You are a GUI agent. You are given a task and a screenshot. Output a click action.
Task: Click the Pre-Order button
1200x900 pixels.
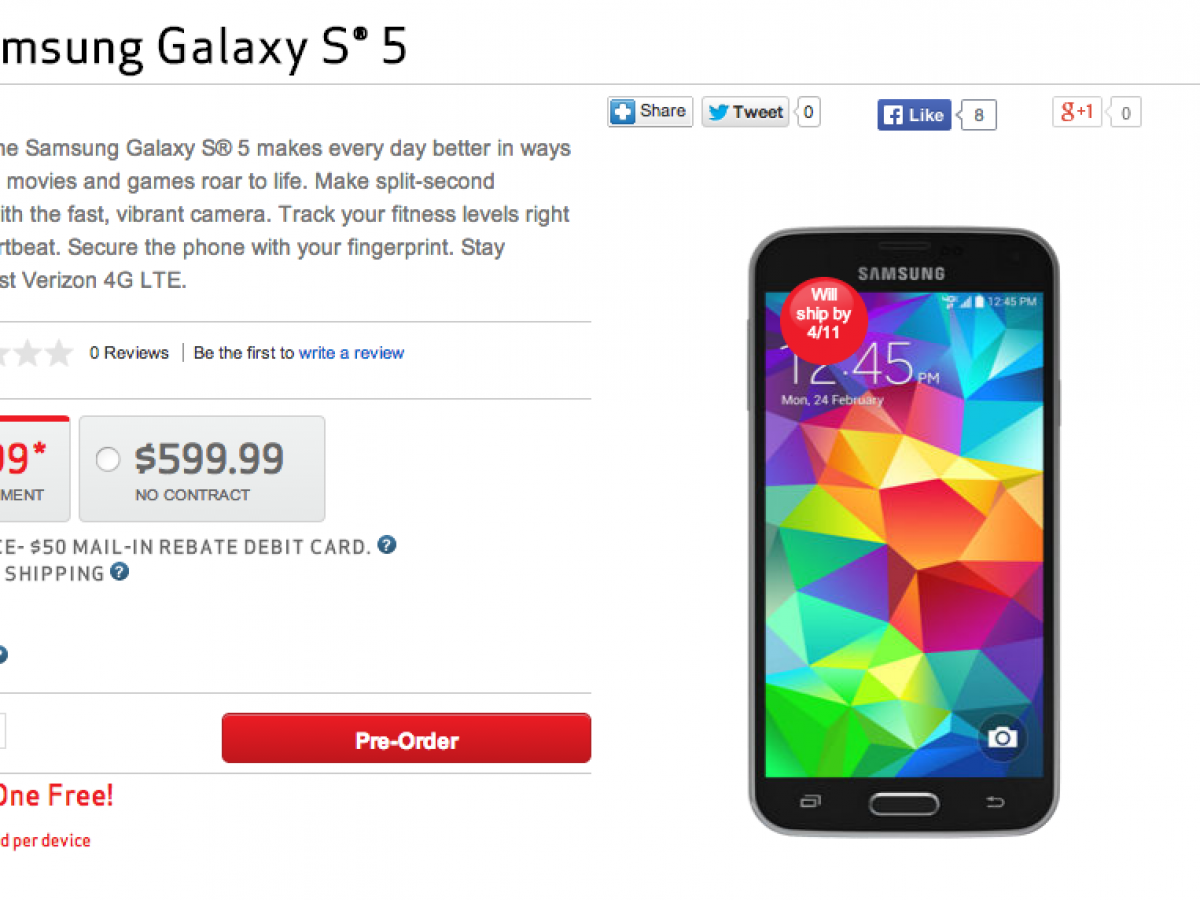coord(406,740)
